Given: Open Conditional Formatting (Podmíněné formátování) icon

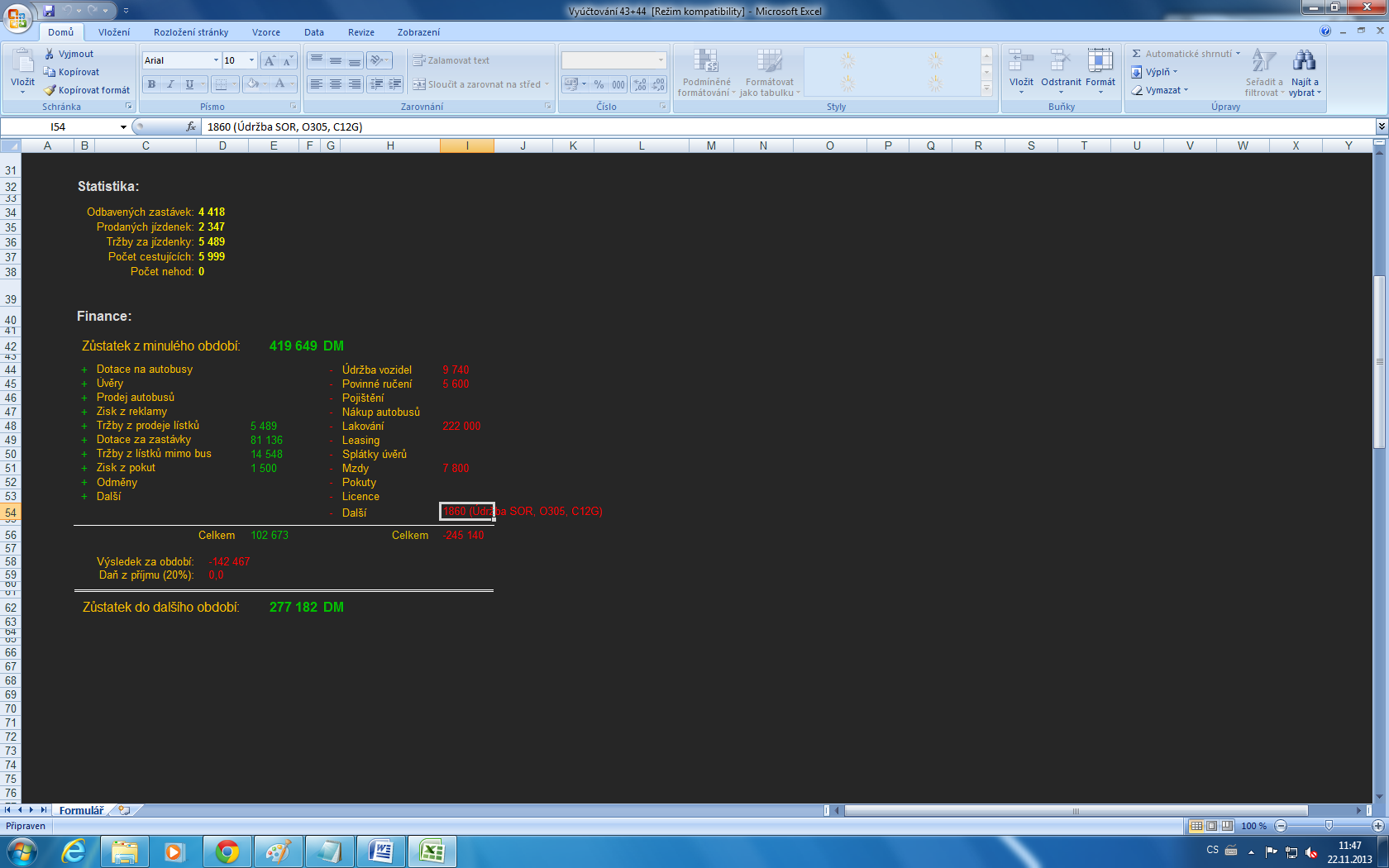Looking at the screenshot, I should point(704,62).
